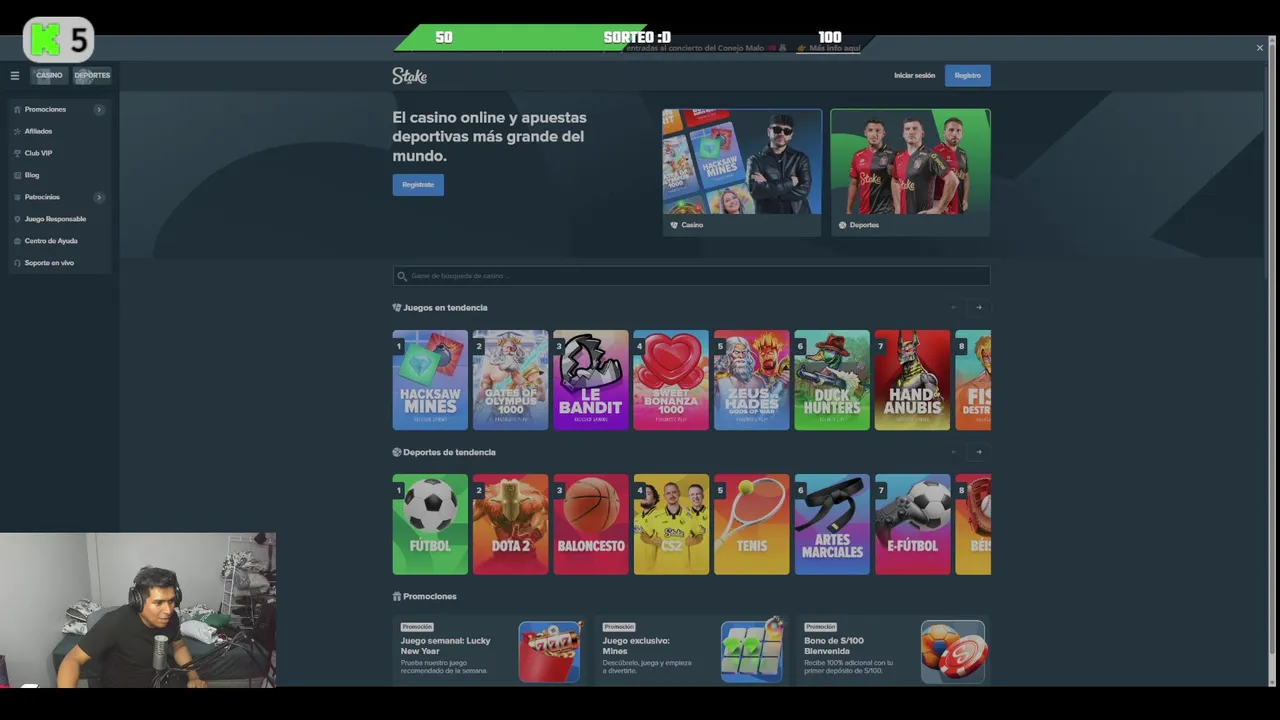
Task: Click the search magnifier icon
Action: pos(402,276)
